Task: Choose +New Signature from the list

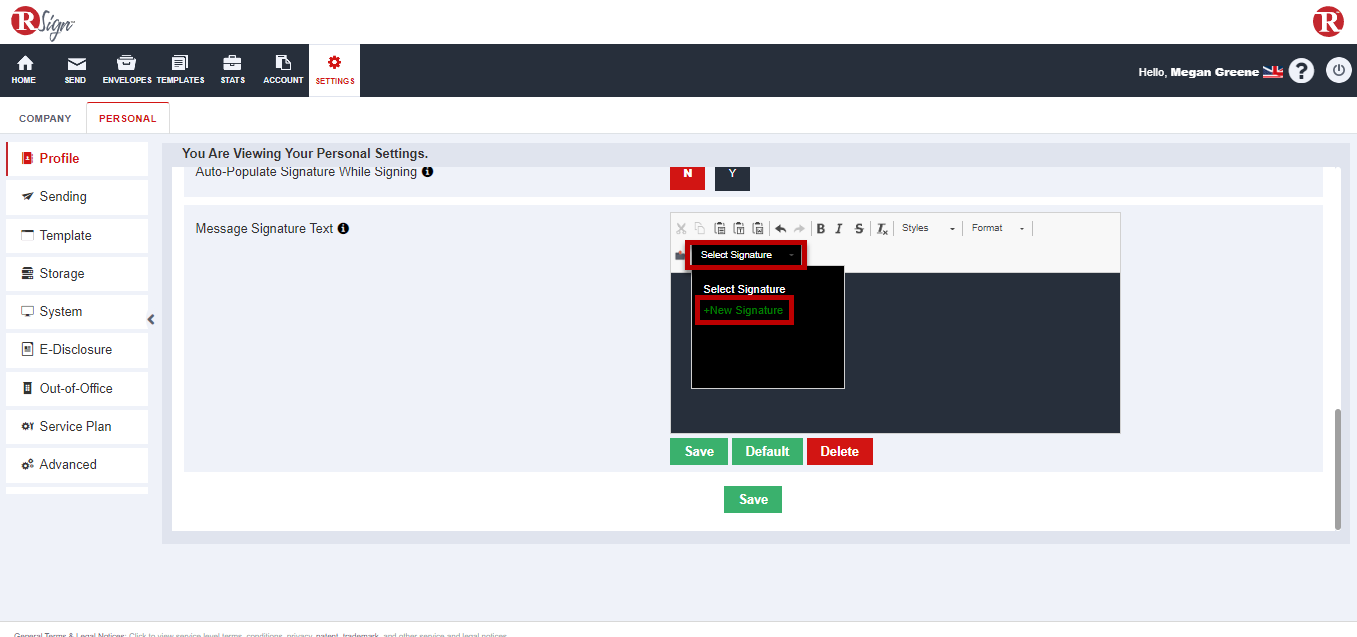Action: pos(743,311)
